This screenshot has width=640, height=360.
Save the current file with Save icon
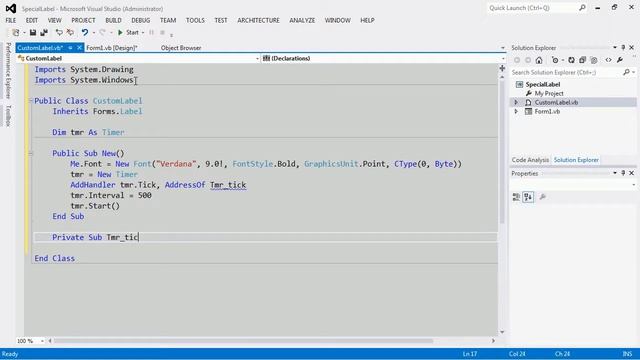coord(33,32)
